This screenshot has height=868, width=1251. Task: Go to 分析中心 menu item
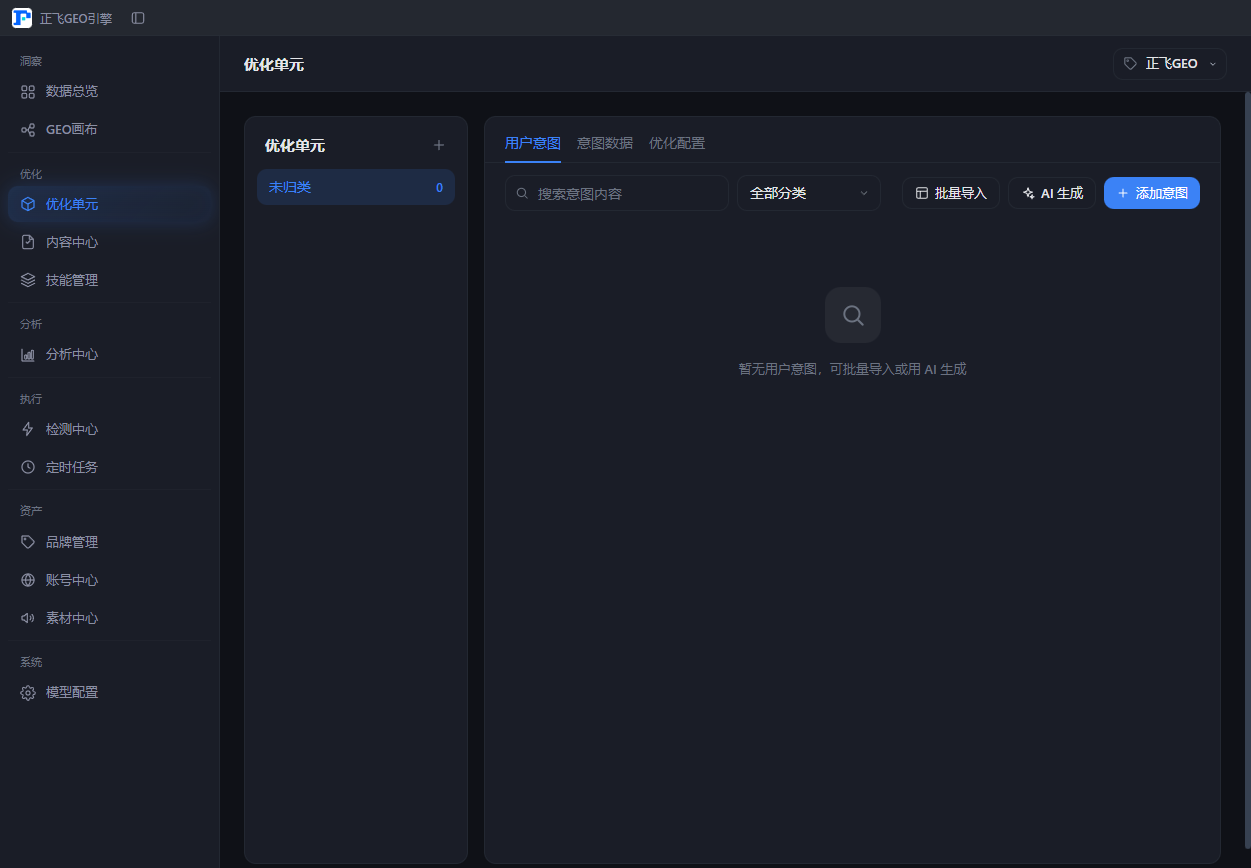(x=110, y=354)
